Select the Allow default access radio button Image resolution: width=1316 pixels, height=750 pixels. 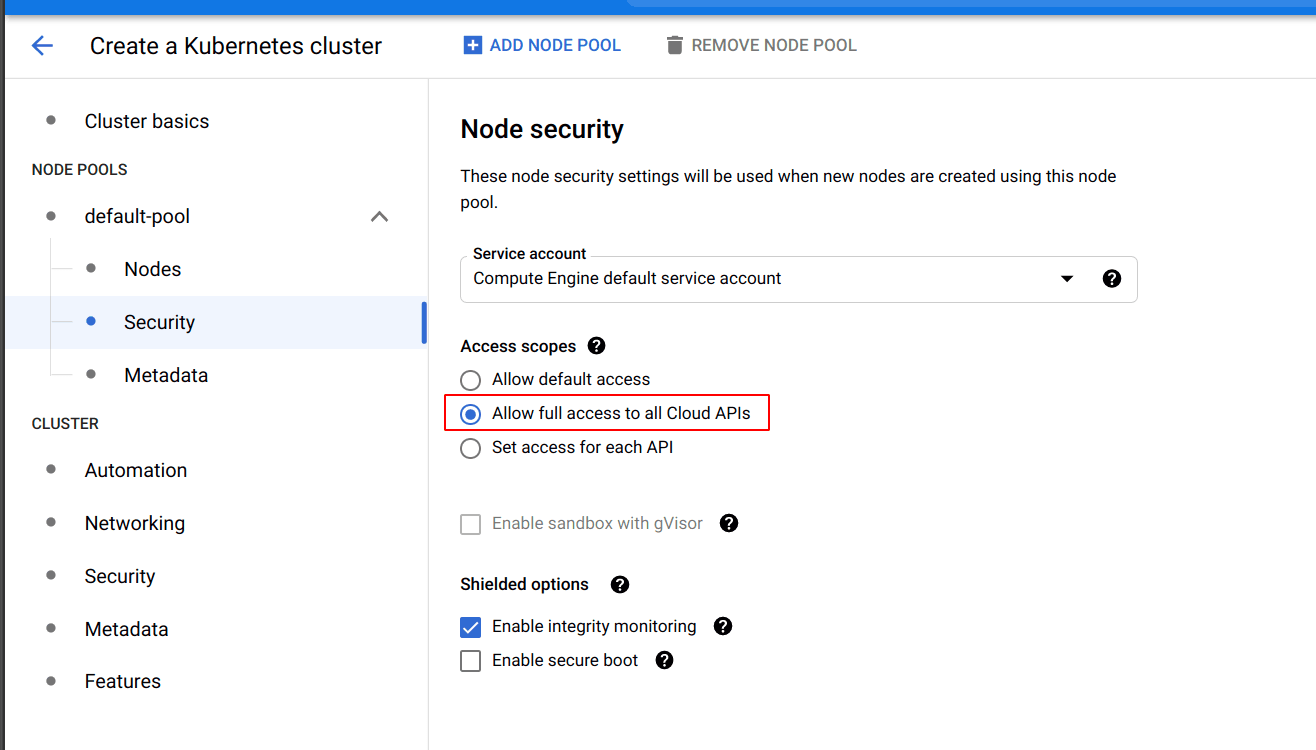pyautogui.click(x=470, y=380)
